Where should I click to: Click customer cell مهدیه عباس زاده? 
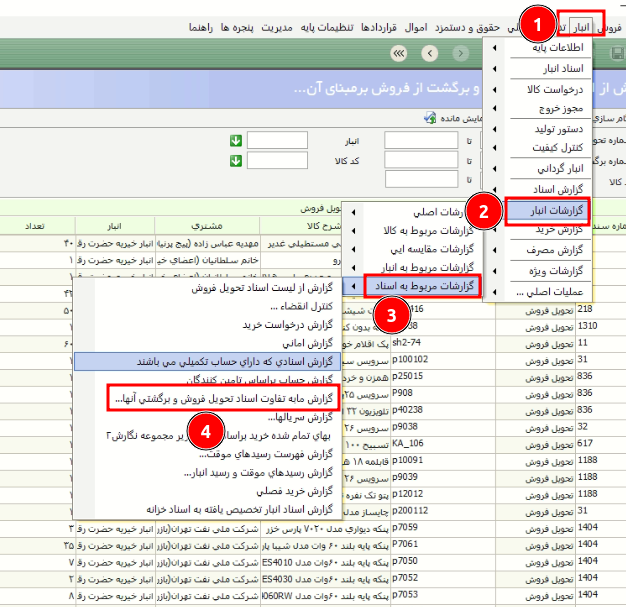click(x=207, y=243)
